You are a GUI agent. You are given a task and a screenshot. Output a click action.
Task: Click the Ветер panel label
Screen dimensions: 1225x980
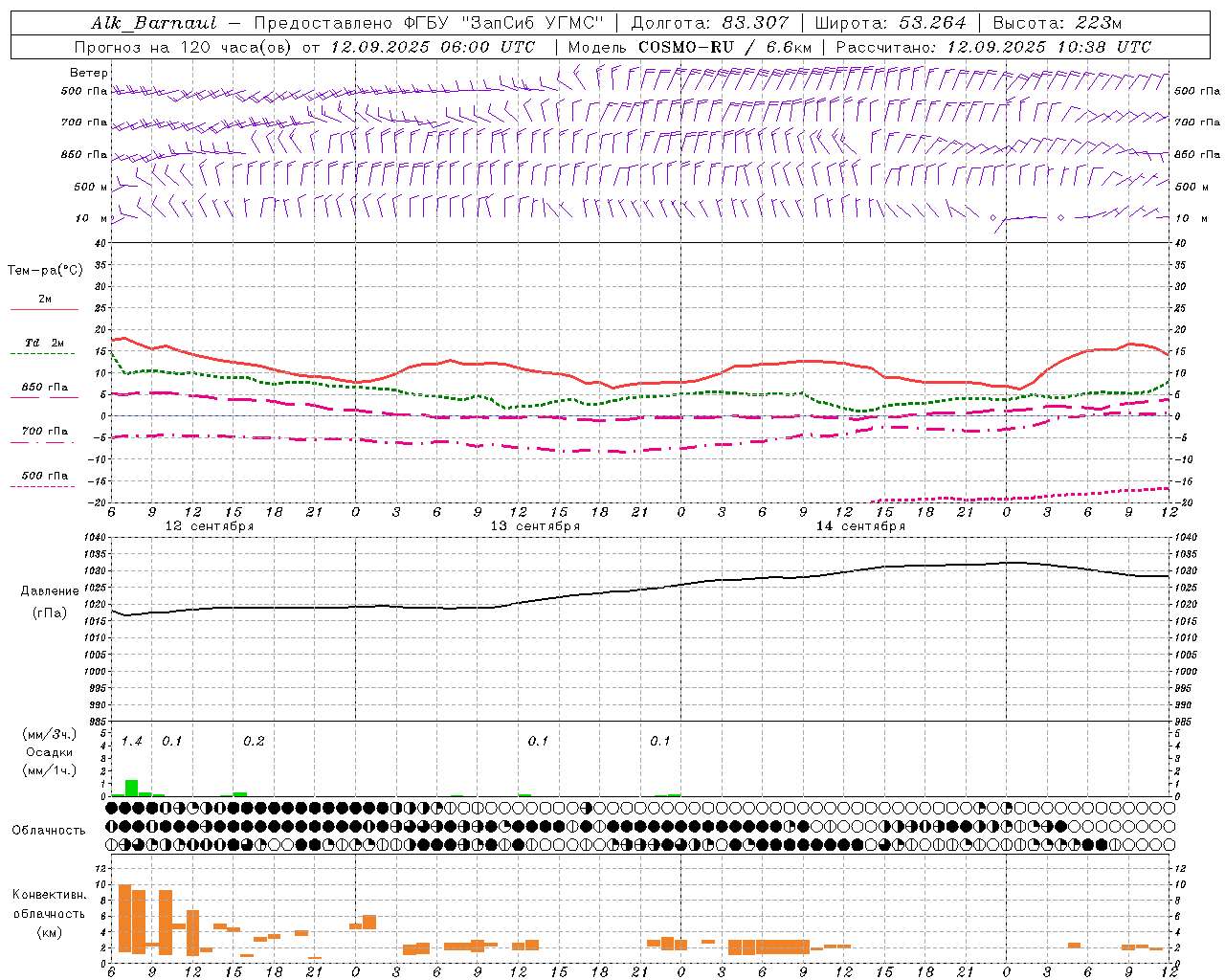pyautogui.click(x=89, y=73)
